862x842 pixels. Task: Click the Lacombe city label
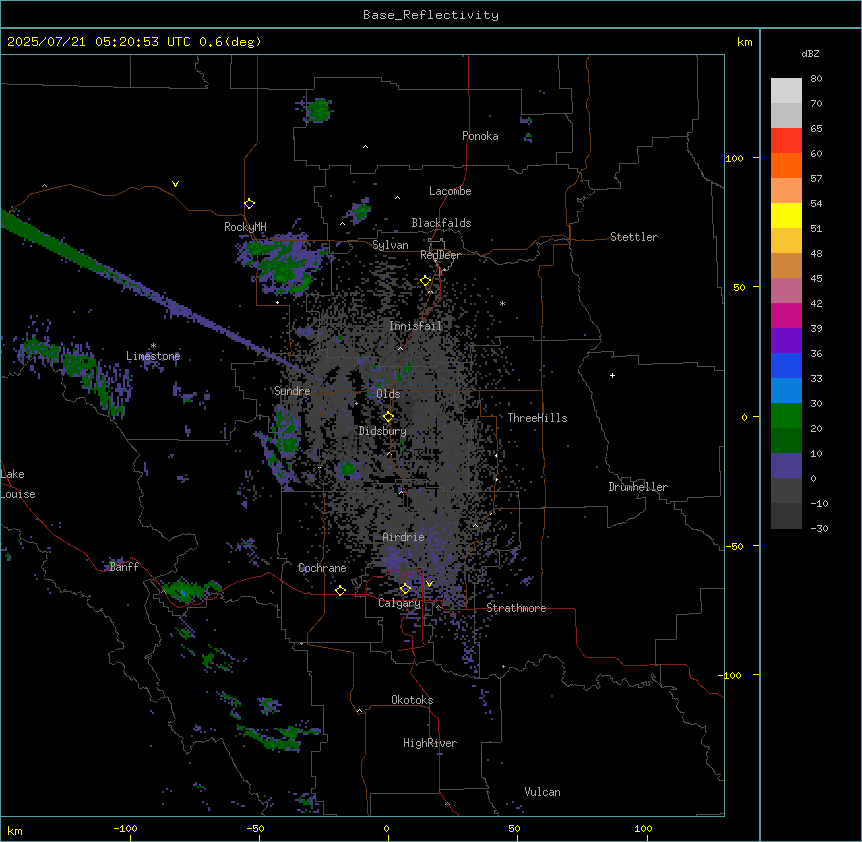point(450,191)
